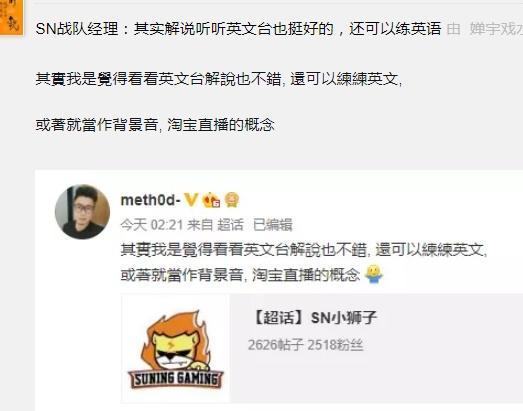Open meth0d- username link
523x411 pixels.
150,200
